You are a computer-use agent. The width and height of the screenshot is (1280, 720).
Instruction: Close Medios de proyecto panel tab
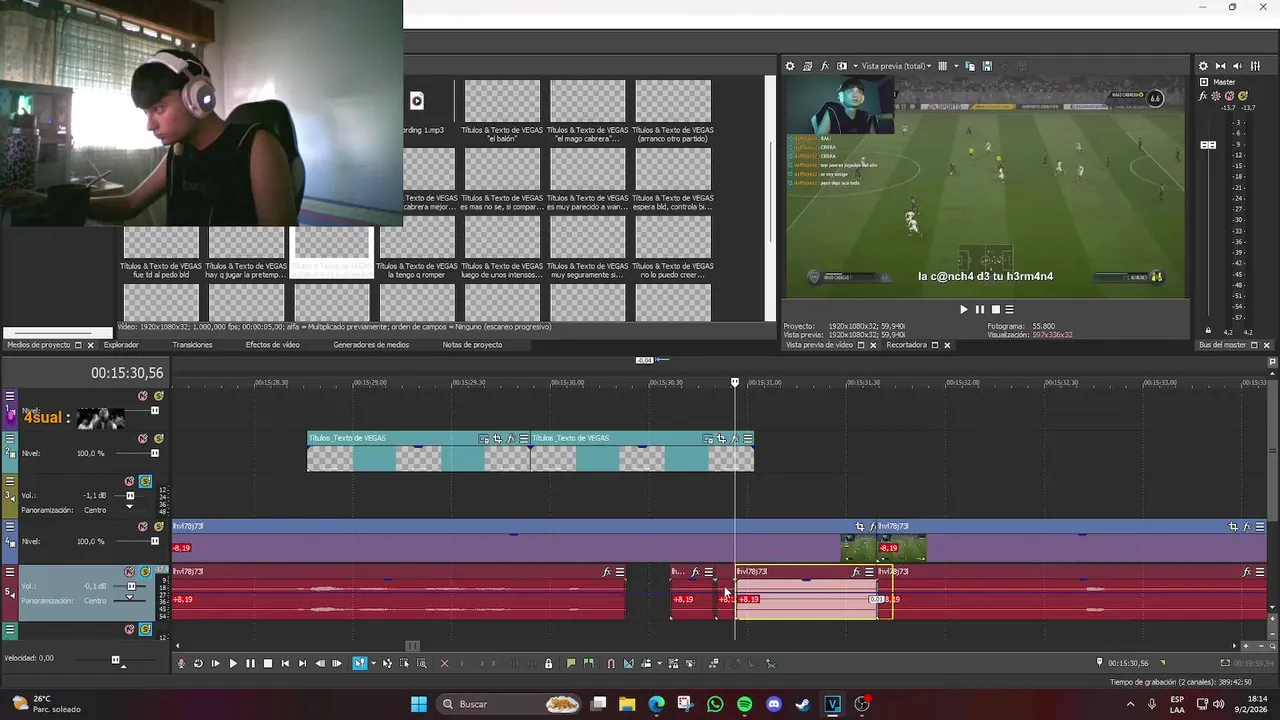[90, 345]
